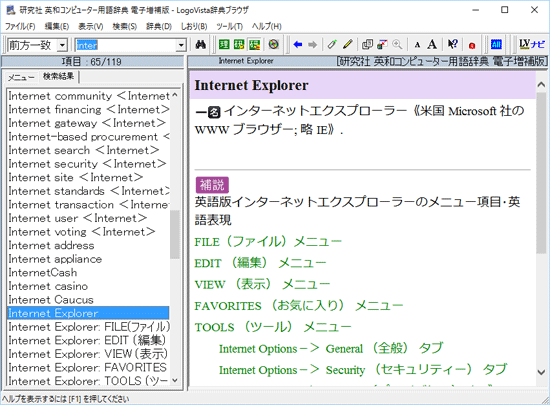This screenshot has width=550, height=405.
Task: Go forward with the gray right arrow
Action: (x=312, y=45)
